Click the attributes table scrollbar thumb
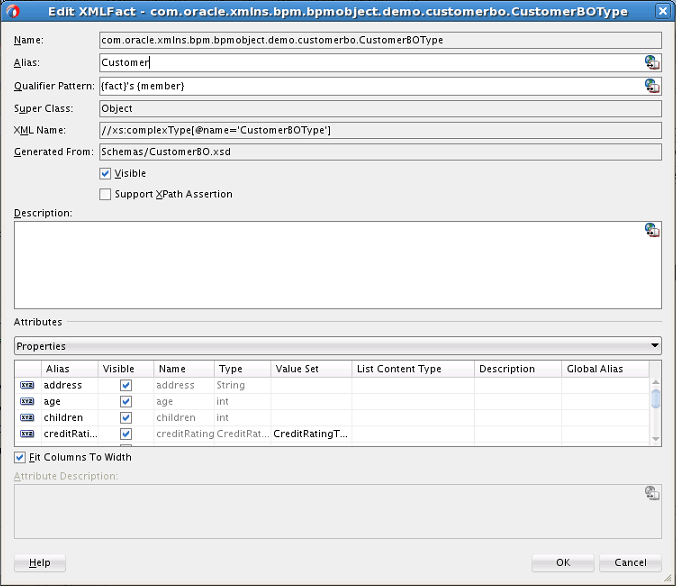Viewport: 676px width, 586px height. coord(655,398)
